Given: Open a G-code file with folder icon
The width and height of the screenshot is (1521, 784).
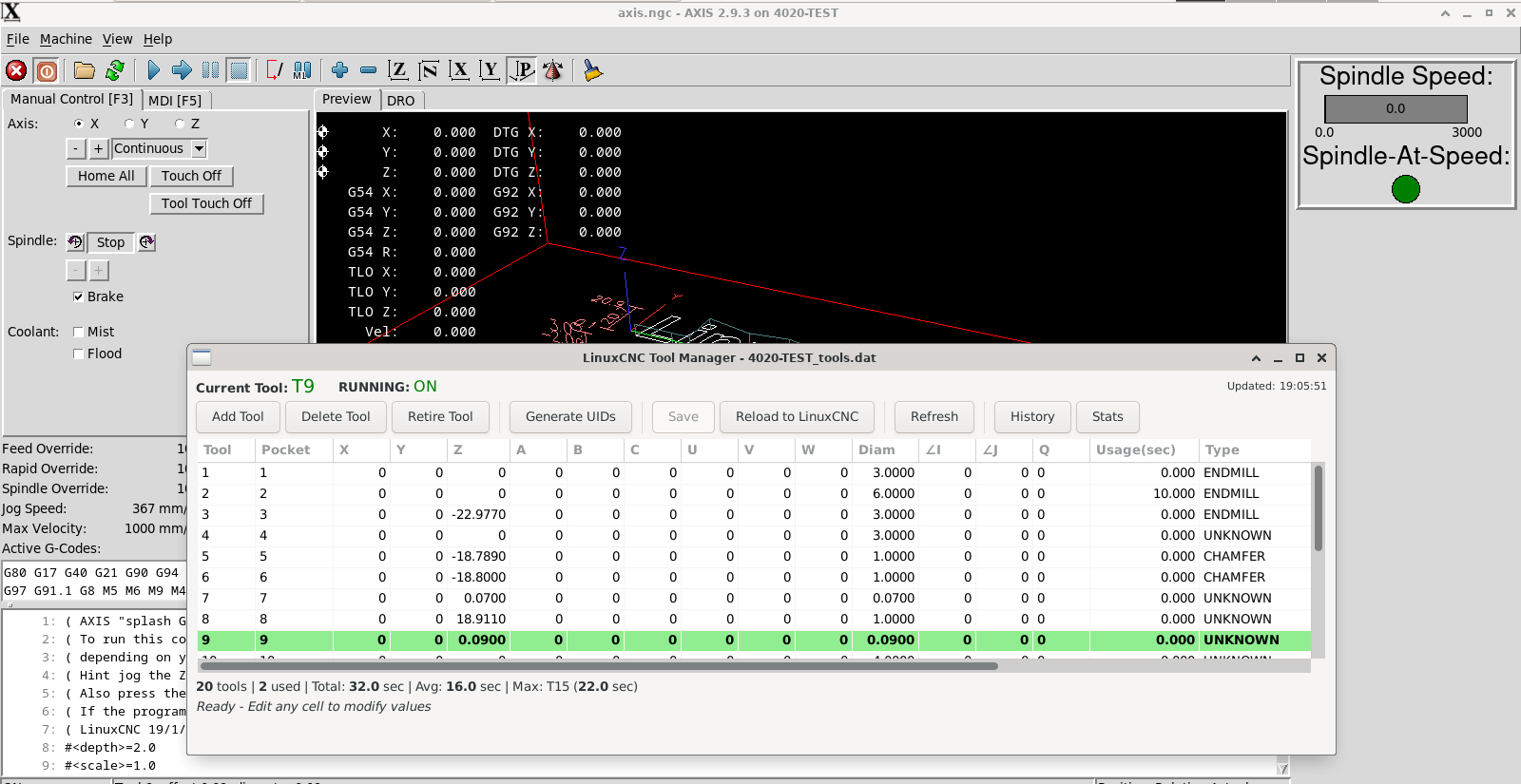Looking at the screenshot, I should (x=85, y=70).
